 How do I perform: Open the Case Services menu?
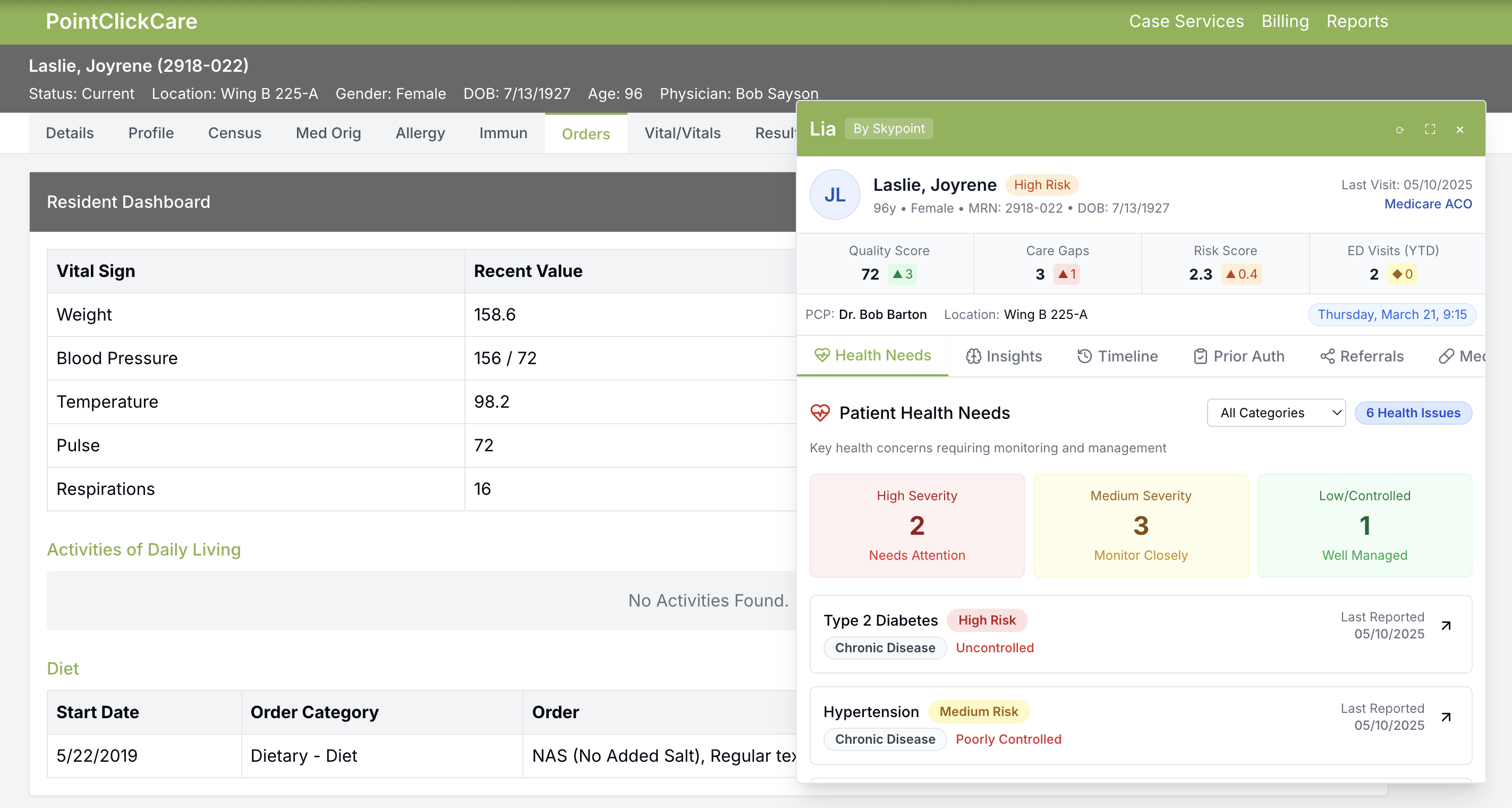pyautogui.click(x=1186, y=21)
